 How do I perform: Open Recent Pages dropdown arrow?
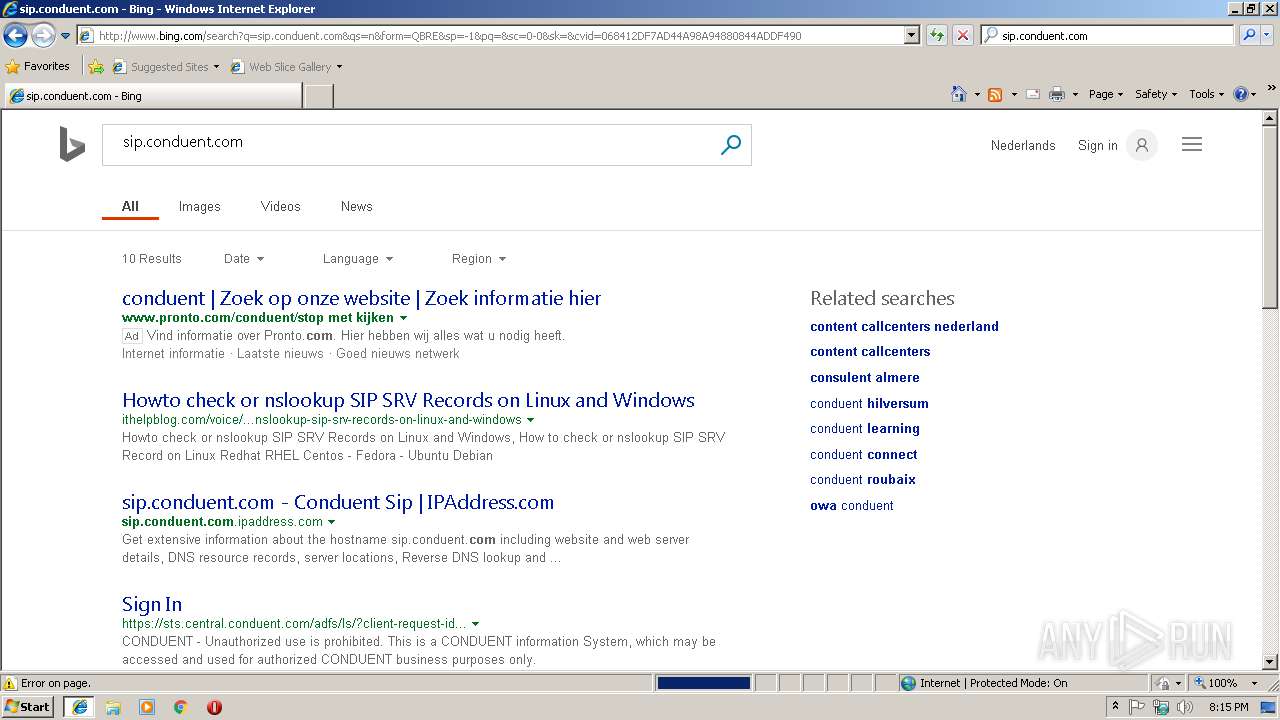pos(65,36)
